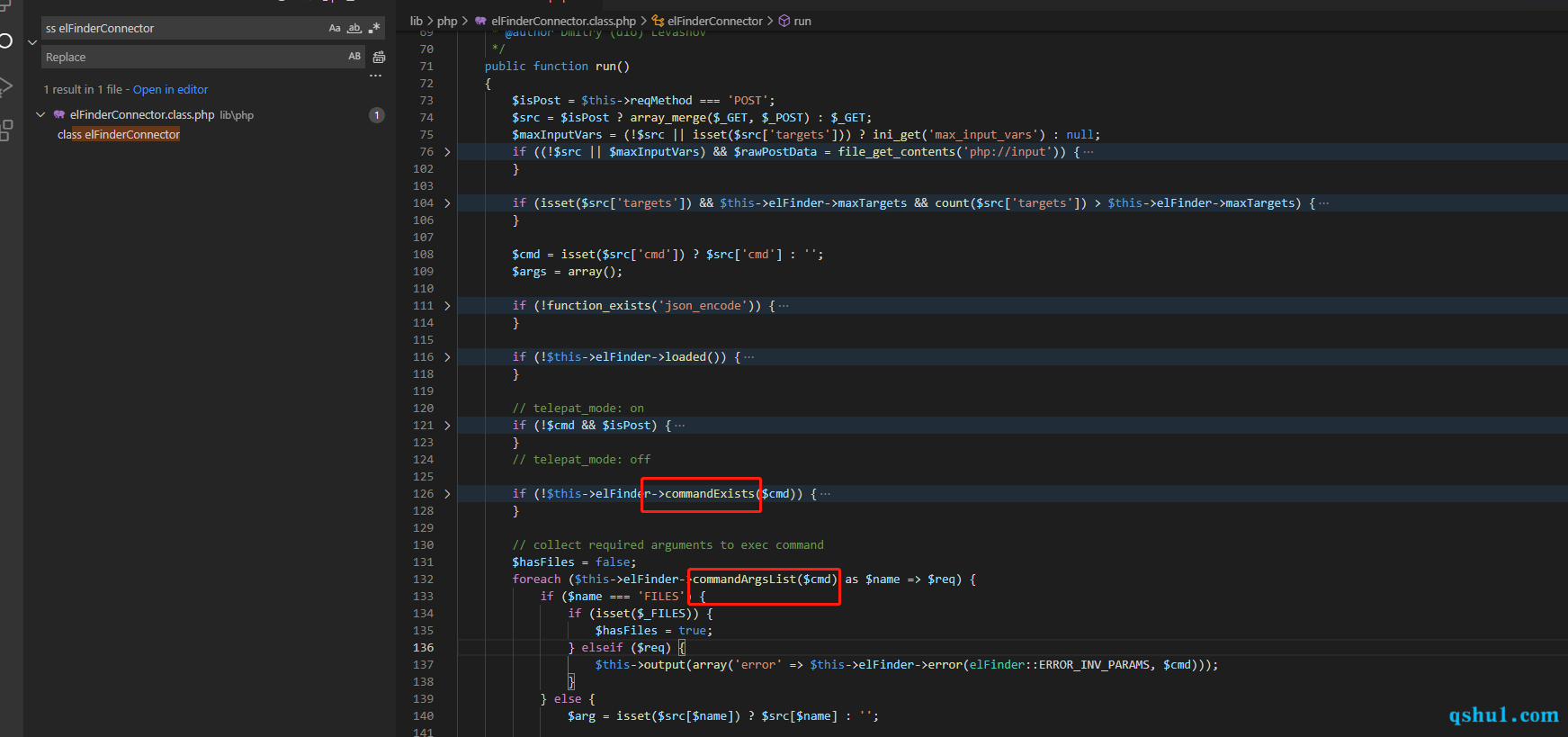Image resolution: width=1568 pixels, height=737 pixels.
Task: Unfold loaded() check at line 116
Action: [447, 357]
